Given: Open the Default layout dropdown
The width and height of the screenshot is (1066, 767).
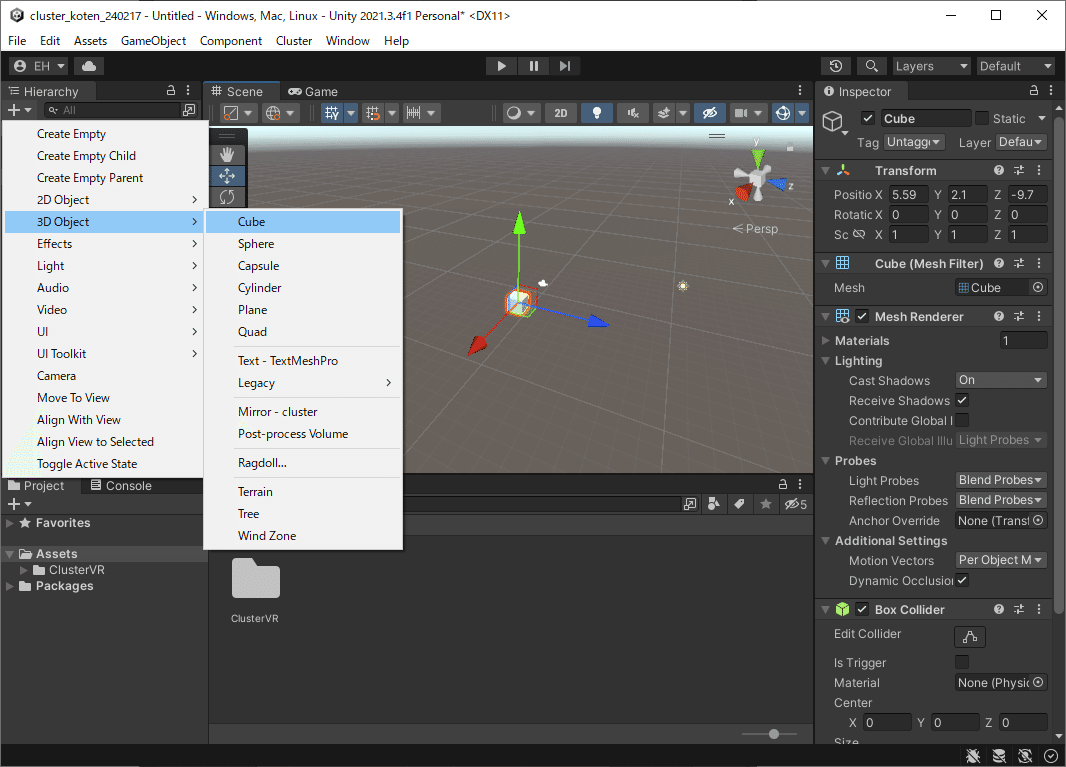Looking at the screenshot, I should pos(1016,66).
